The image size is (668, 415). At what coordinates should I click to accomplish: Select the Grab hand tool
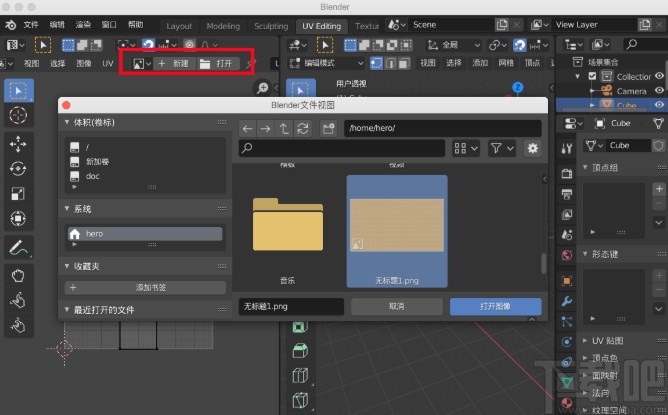(x=18, y=275)
